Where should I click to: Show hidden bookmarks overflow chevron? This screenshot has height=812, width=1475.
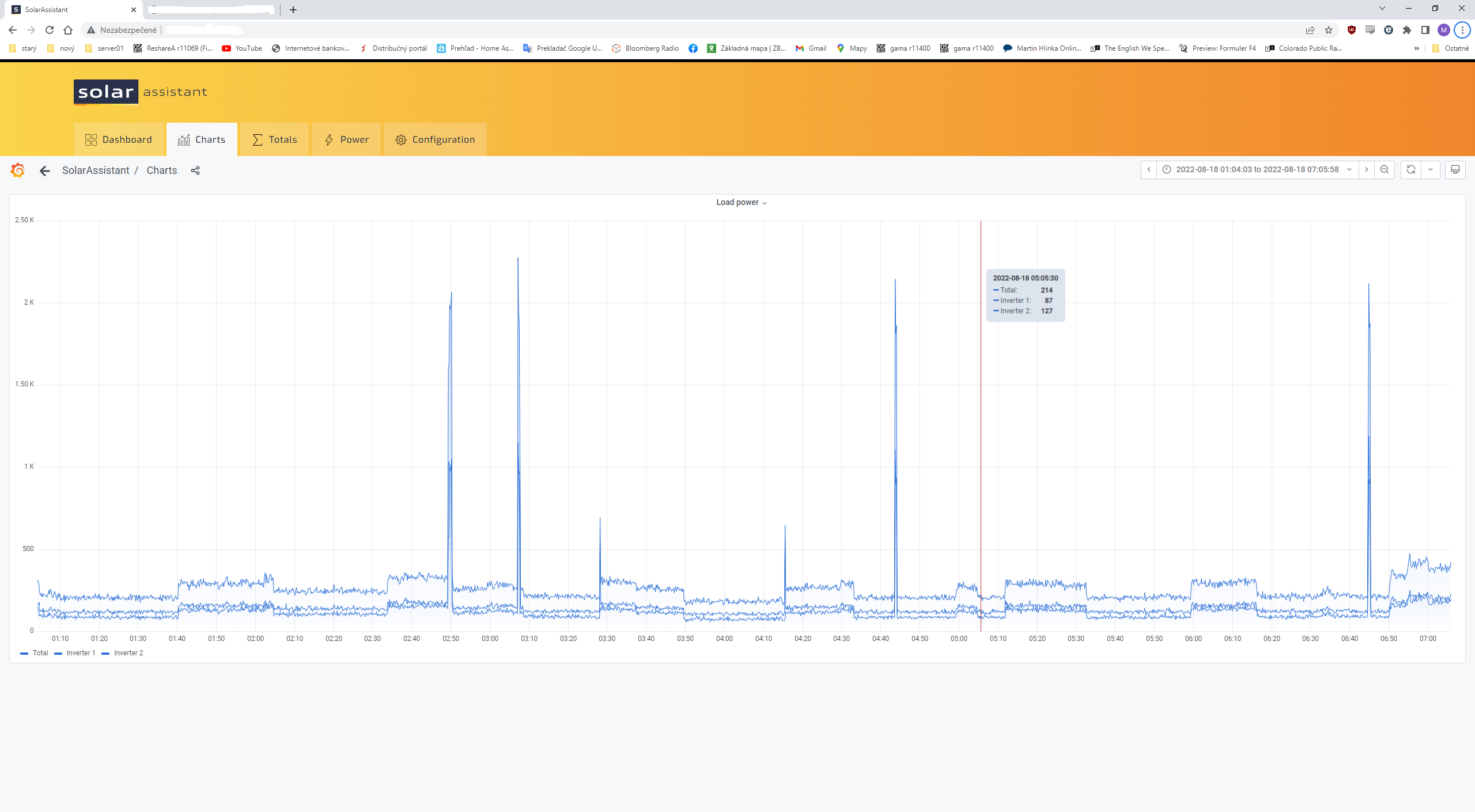1416,48
